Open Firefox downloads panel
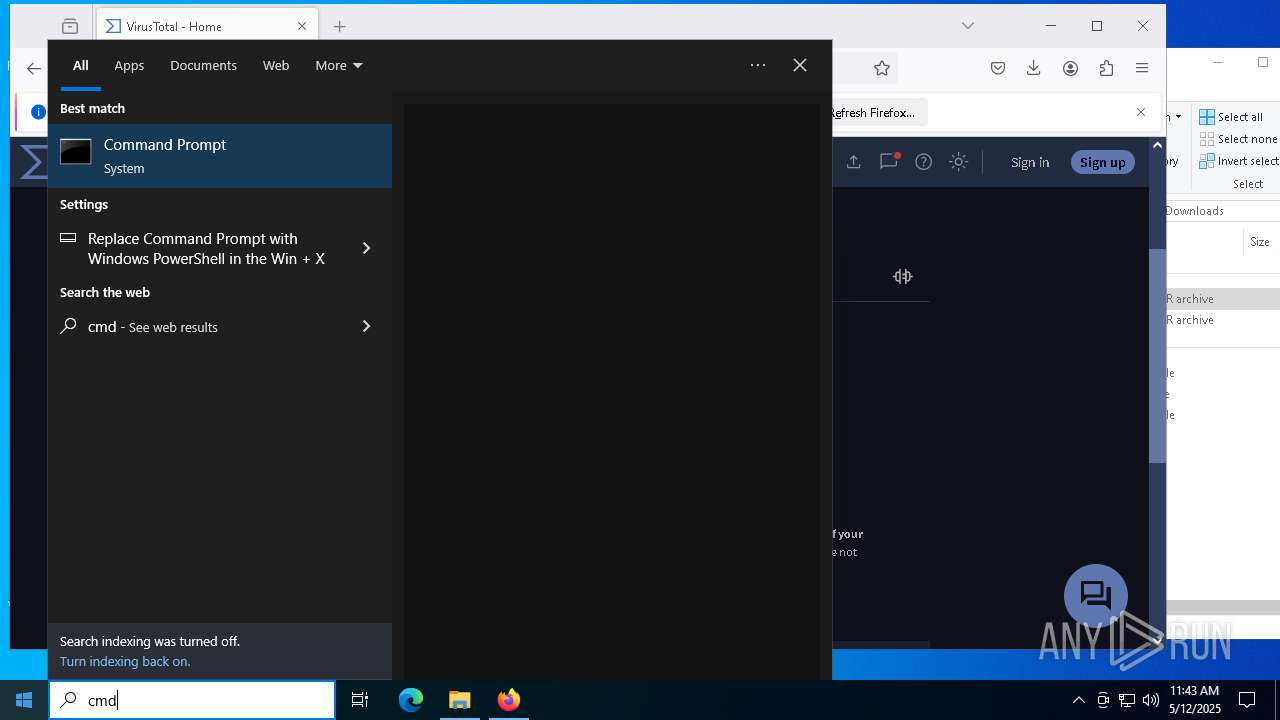 (x=1034, y=68)
